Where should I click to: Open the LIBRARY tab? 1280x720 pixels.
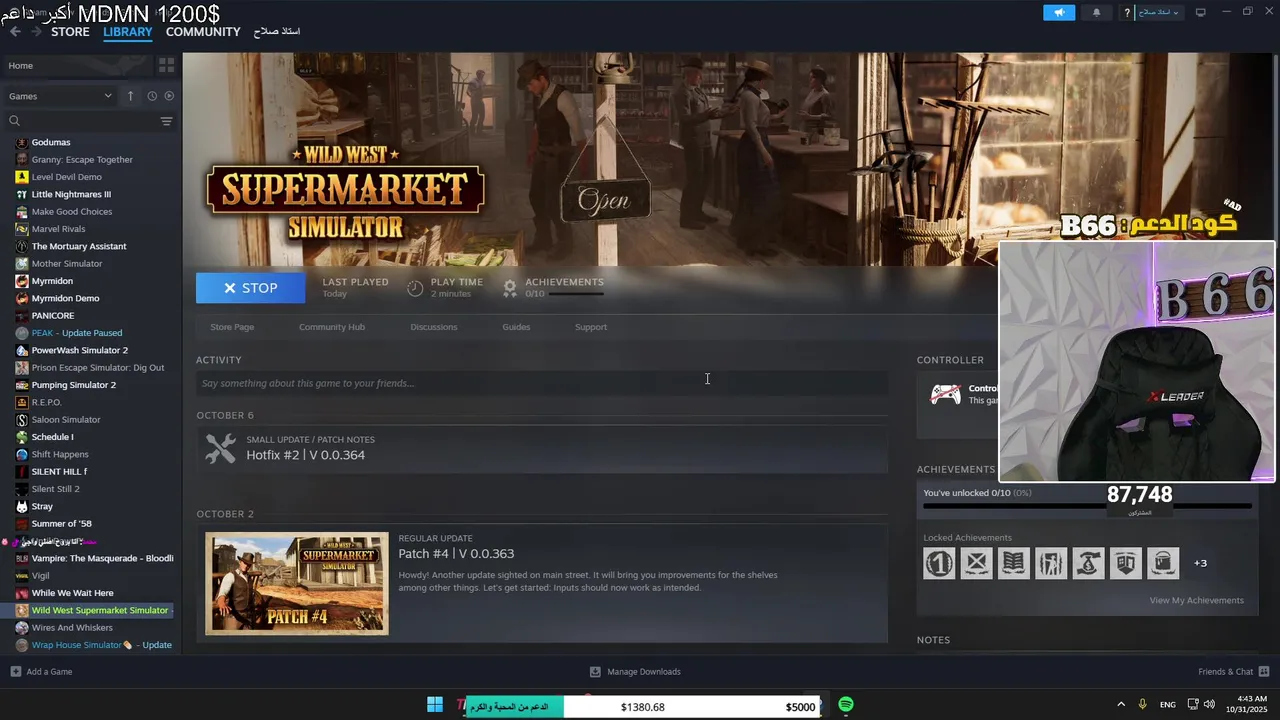pos(128,32)
